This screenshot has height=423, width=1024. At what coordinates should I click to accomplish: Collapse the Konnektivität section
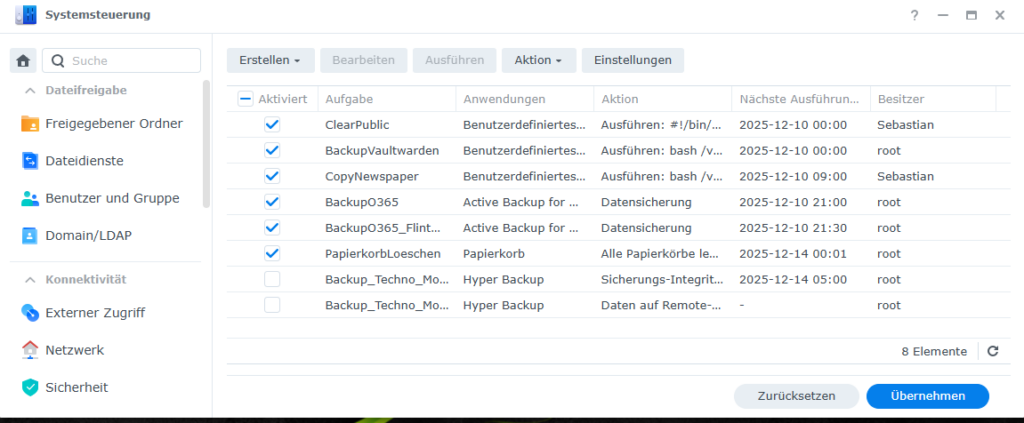pos(30,279)
